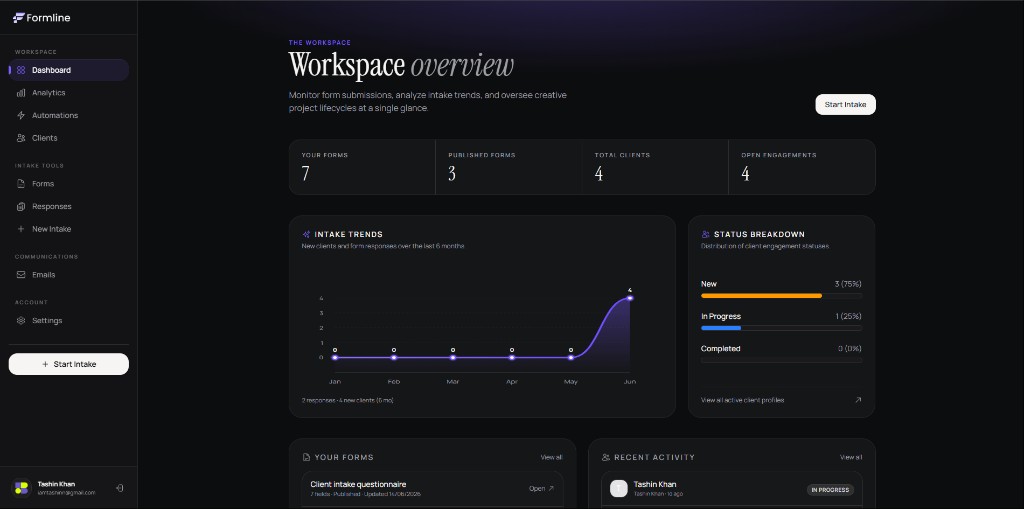Click the logout icon next to Tashin Khan
This screenshot has width=1024, height=509.
point(120,487)
